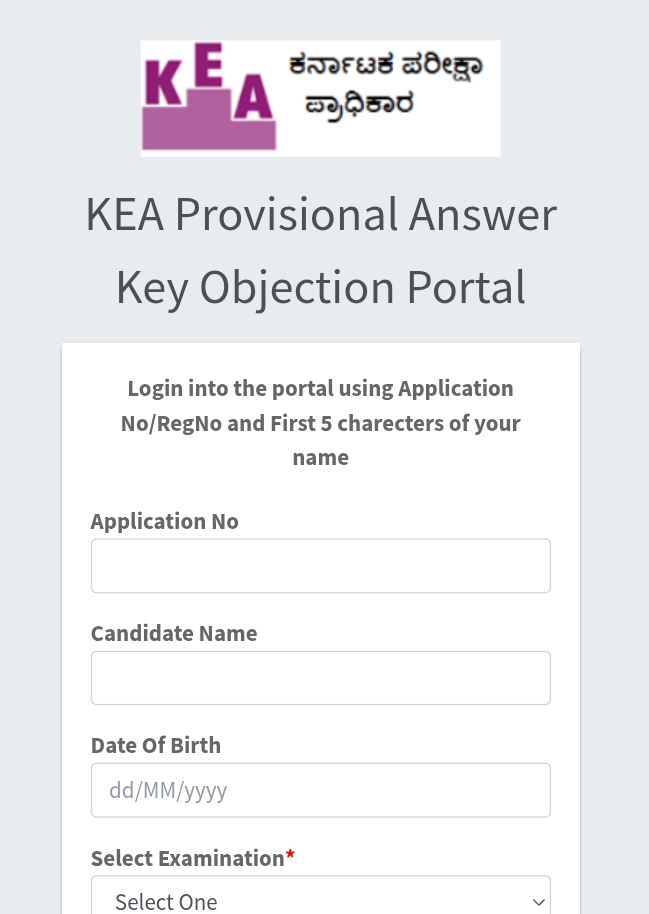Click into the Candidate Name field
Screen dimensions: 649x914
pos(320,678)
